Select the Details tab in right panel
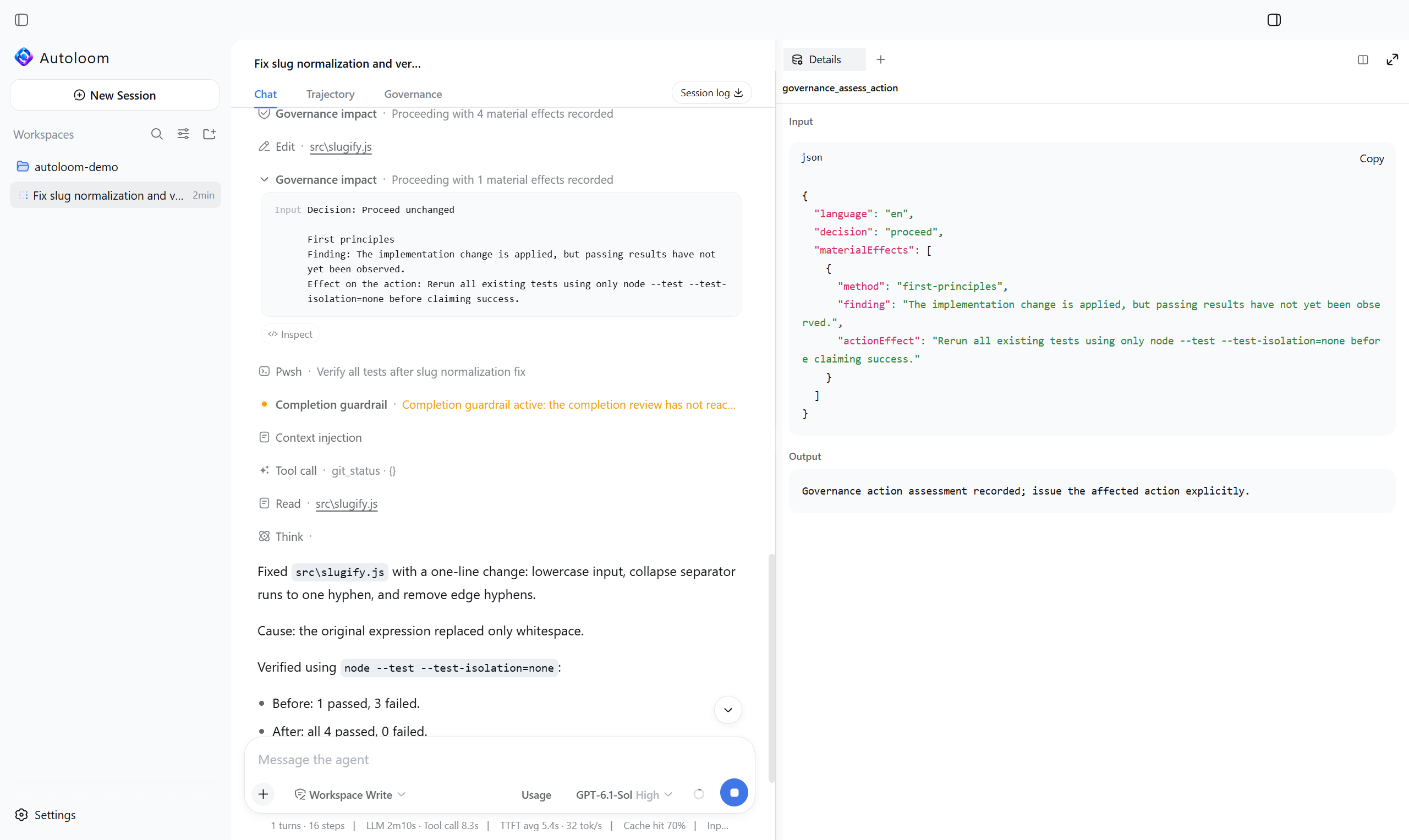Screen dimensions: 1409x840 pyautogui.click(x=824, y=59)
